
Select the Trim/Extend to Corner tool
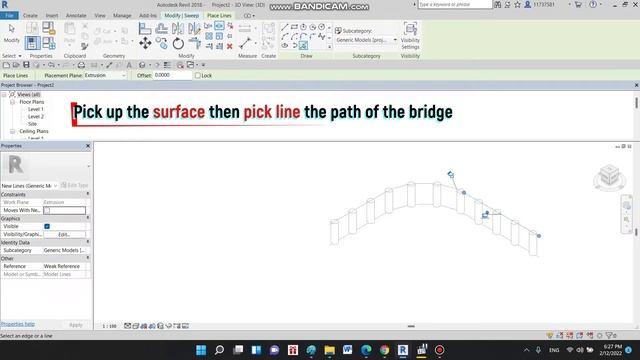click(195, 43)
